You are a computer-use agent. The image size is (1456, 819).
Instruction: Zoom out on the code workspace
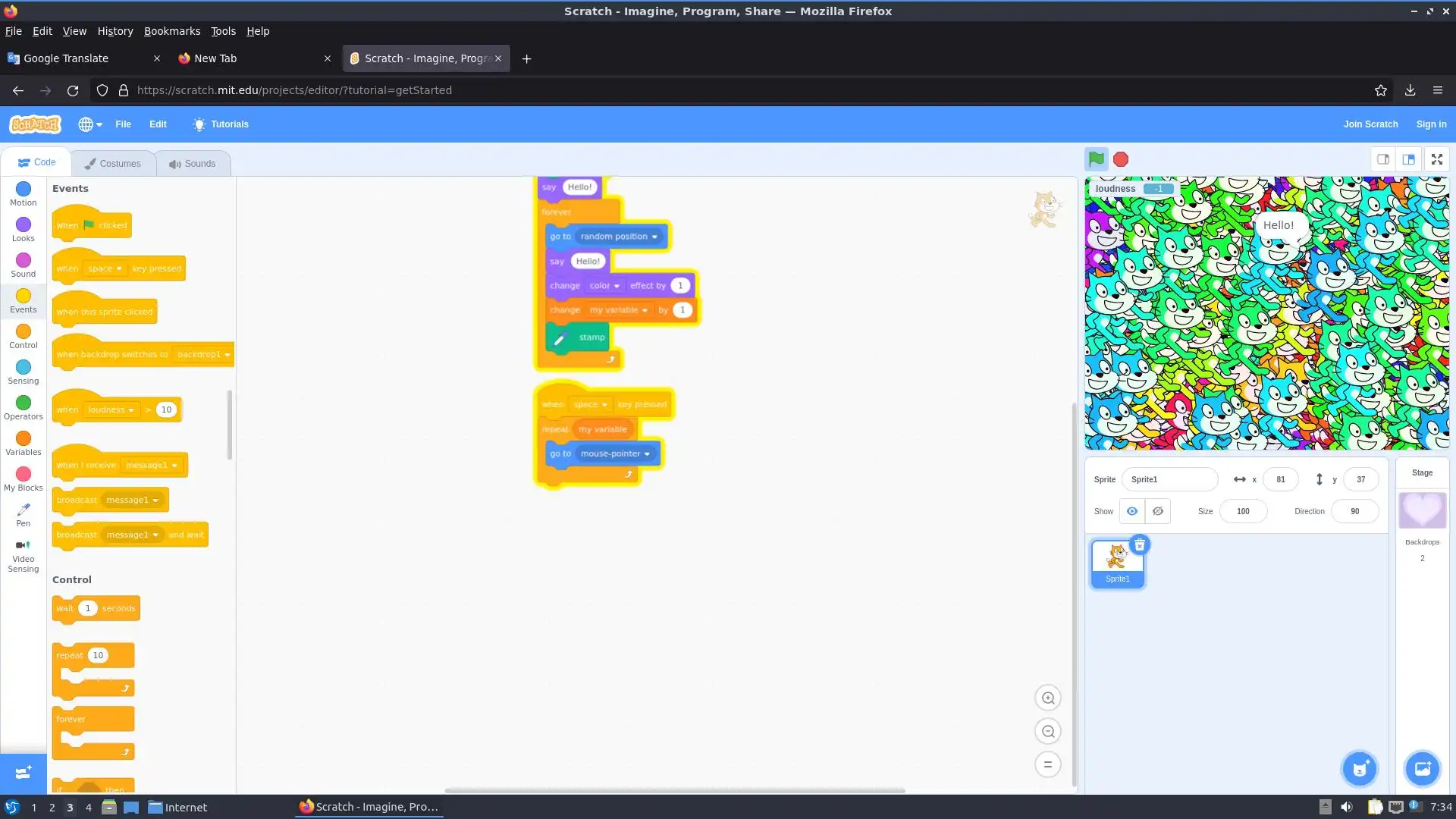[1048, 732]
